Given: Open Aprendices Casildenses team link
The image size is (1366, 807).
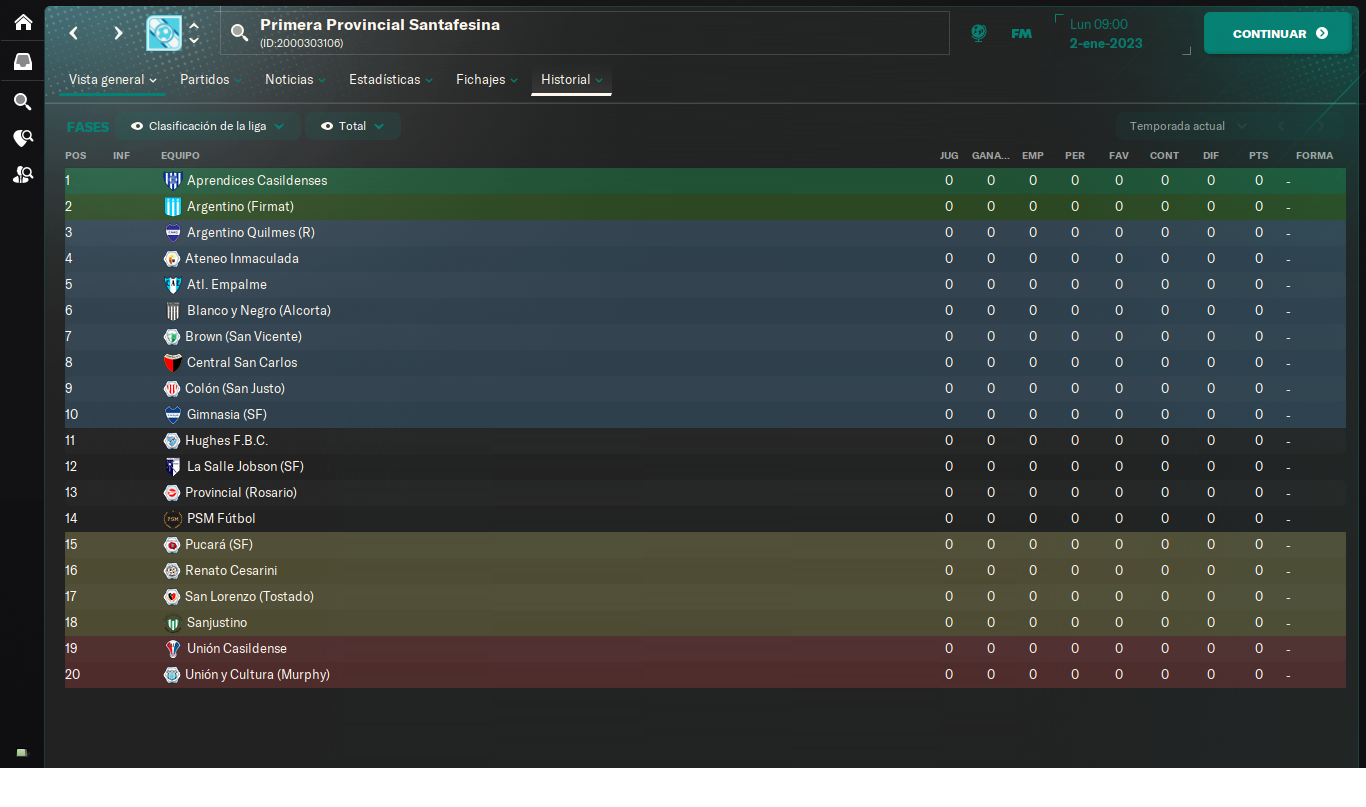Looking at the screenshot, I should [x=257, y=181].
